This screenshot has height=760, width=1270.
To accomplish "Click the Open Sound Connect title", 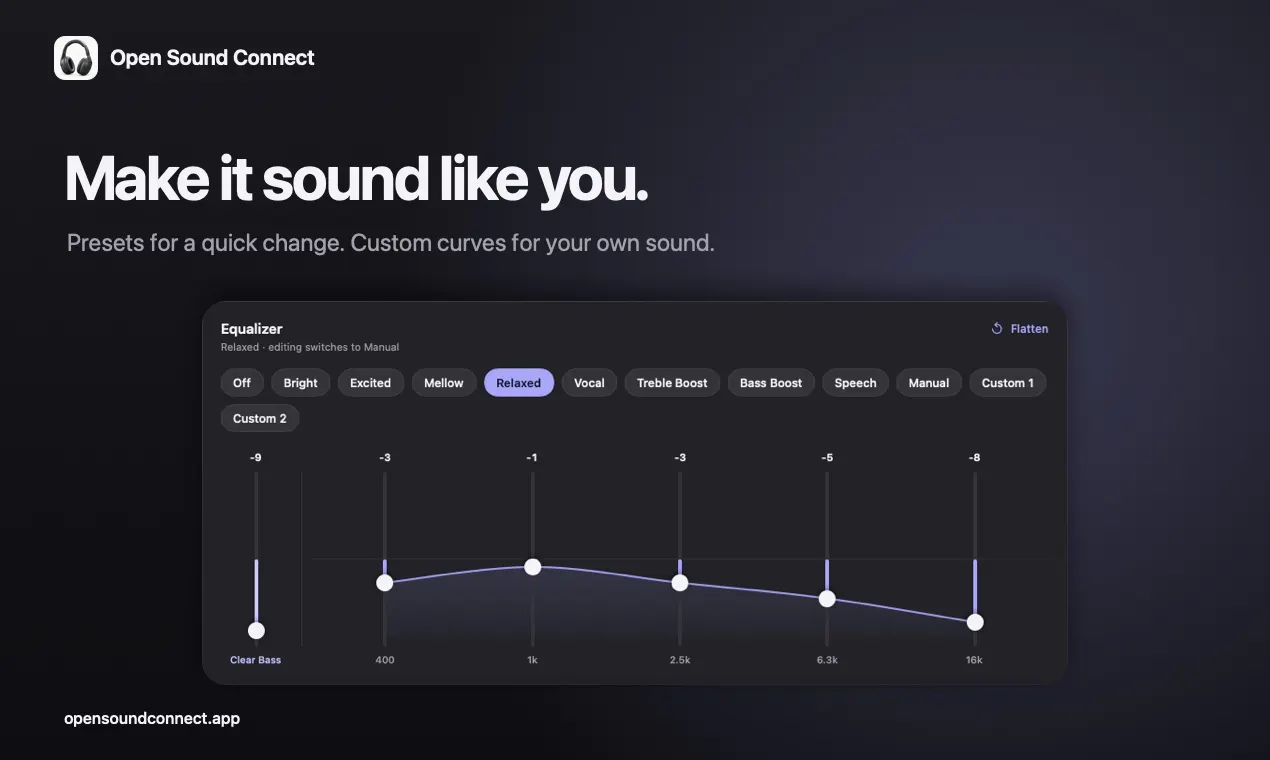I will (212, 58).
